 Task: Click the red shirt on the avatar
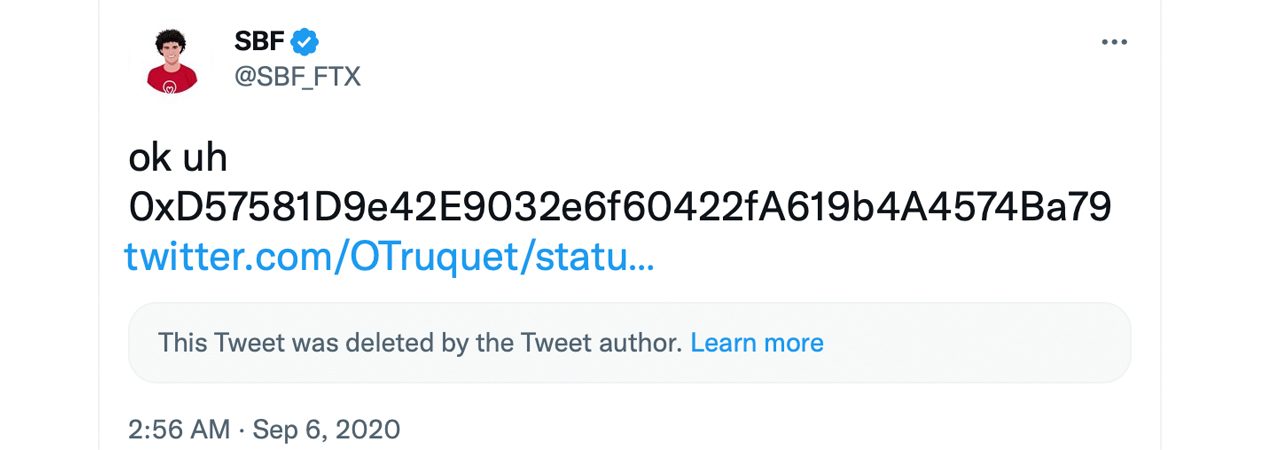[x=171, y=80]
